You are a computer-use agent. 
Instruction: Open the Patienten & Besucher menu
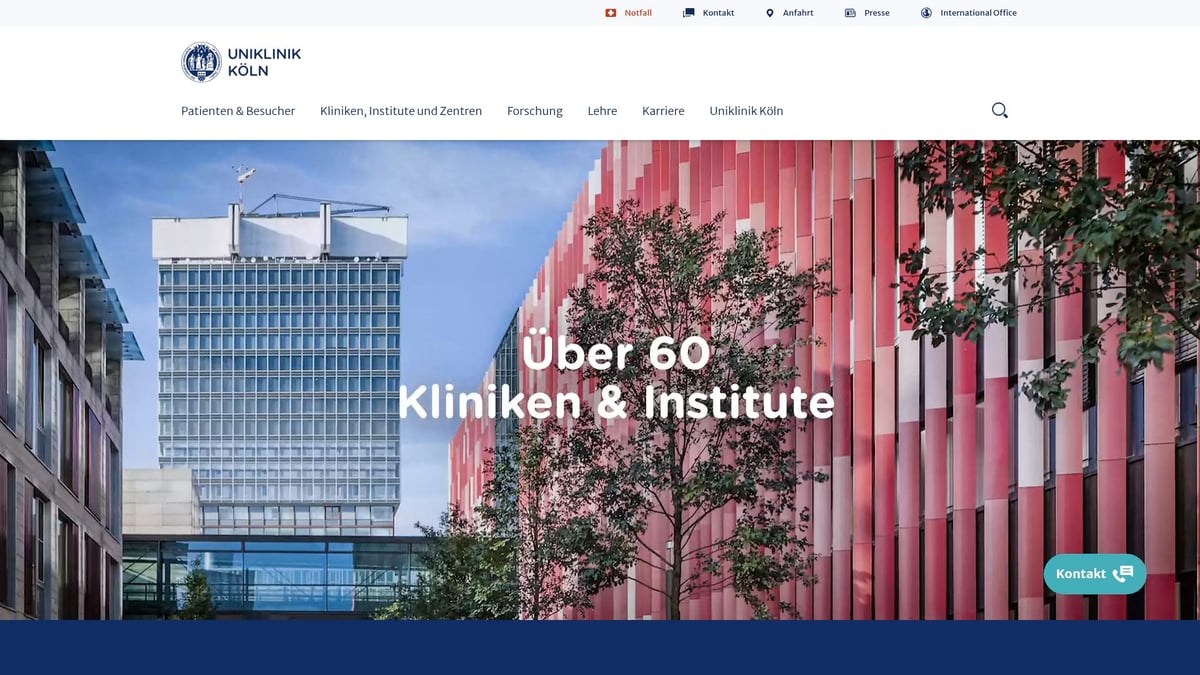point(238,110)
